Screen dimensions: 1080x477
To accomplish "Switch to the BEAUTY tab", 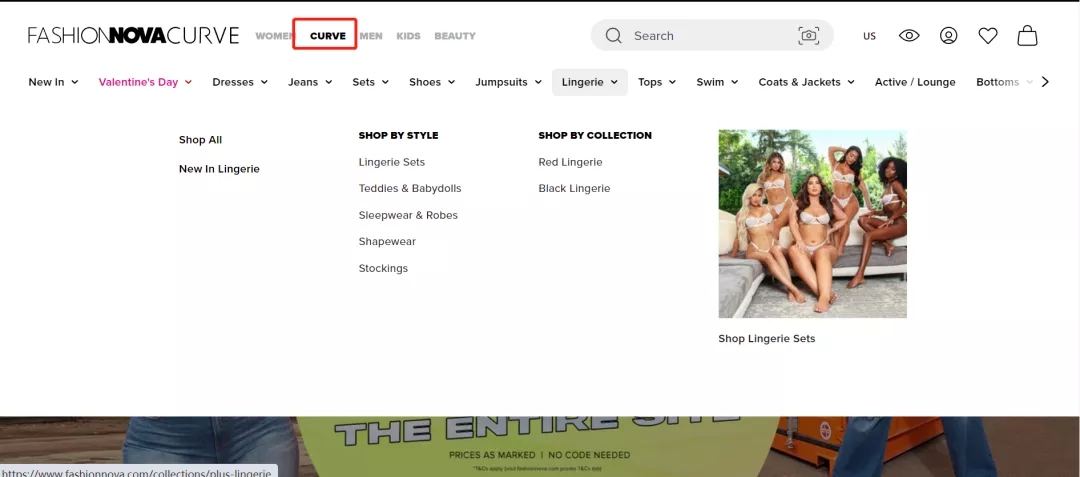I will (455, 36).
